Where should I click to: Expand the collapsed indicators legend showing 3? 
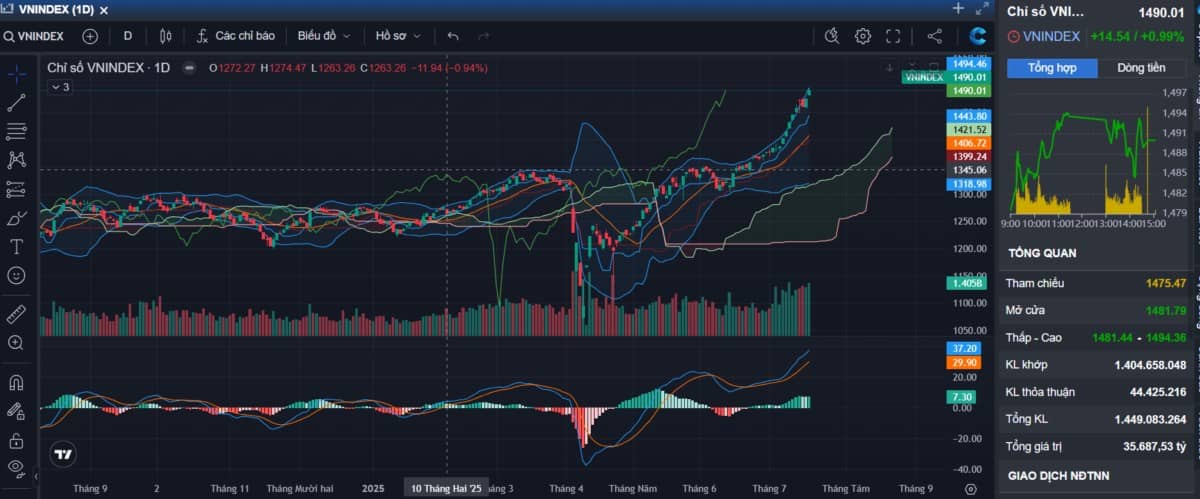click(x=60, y=87)
